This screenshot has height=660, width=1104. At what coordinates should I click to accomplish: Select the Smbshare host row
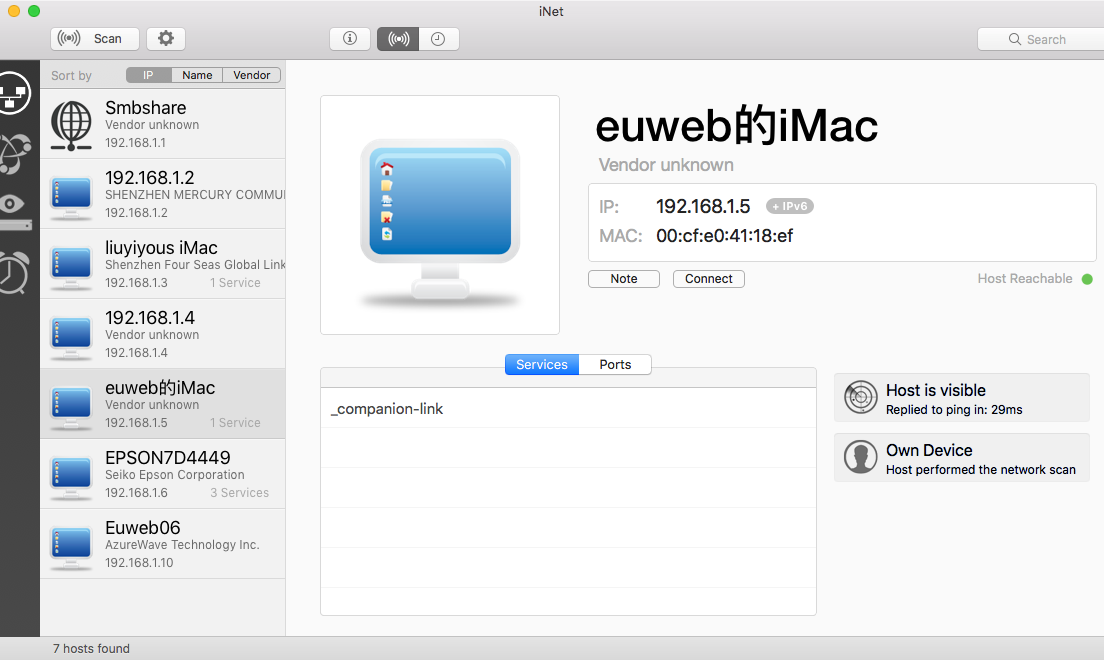163,124
